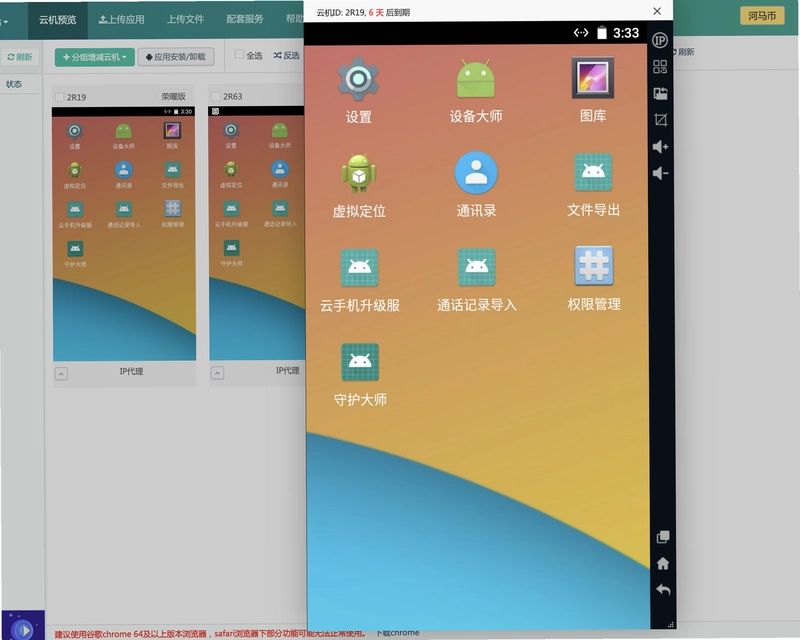Open the 上传应用 menu tab

point(121,19)
